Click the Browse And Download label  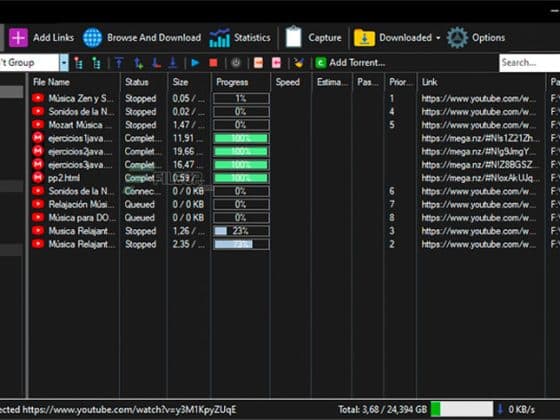[x=154, y=38]
